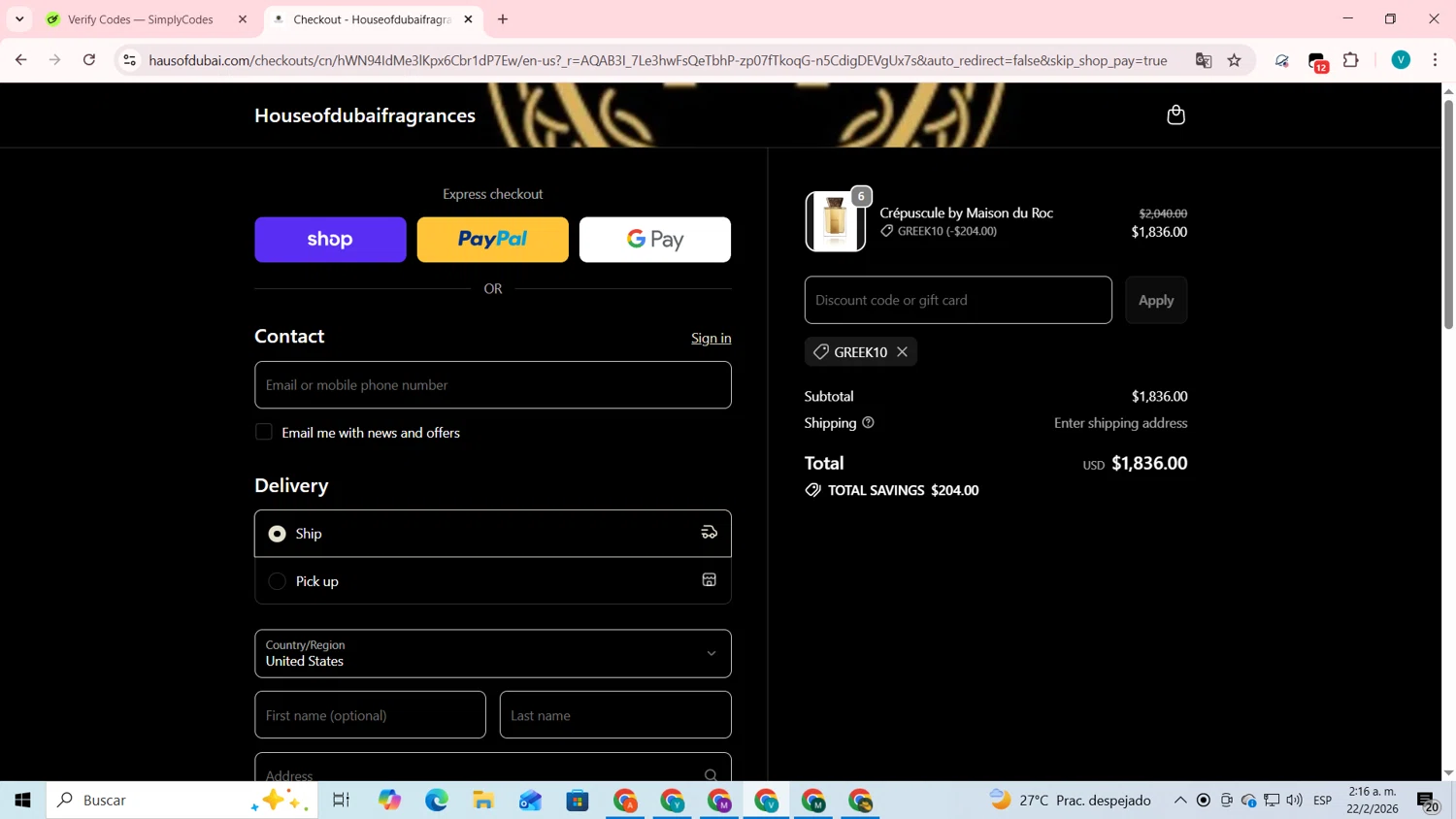Open Microsoft Store from the taskbar
The width and height of the screenshot is (1456, 819).
578,801
